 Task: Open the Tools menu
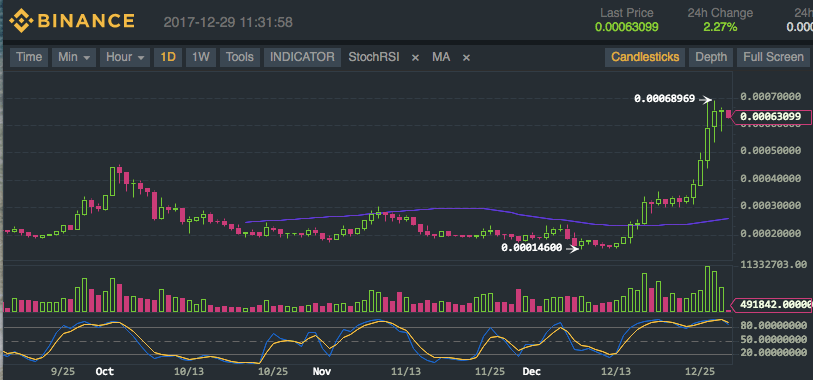pyautogui.click(x=240, y=57)
